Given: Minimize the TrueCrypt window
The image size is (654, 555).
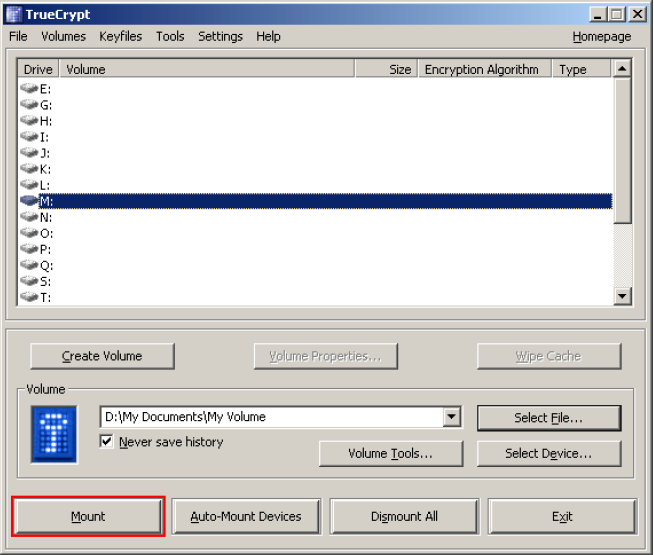Looking at the screenshot, I should 598,15.
